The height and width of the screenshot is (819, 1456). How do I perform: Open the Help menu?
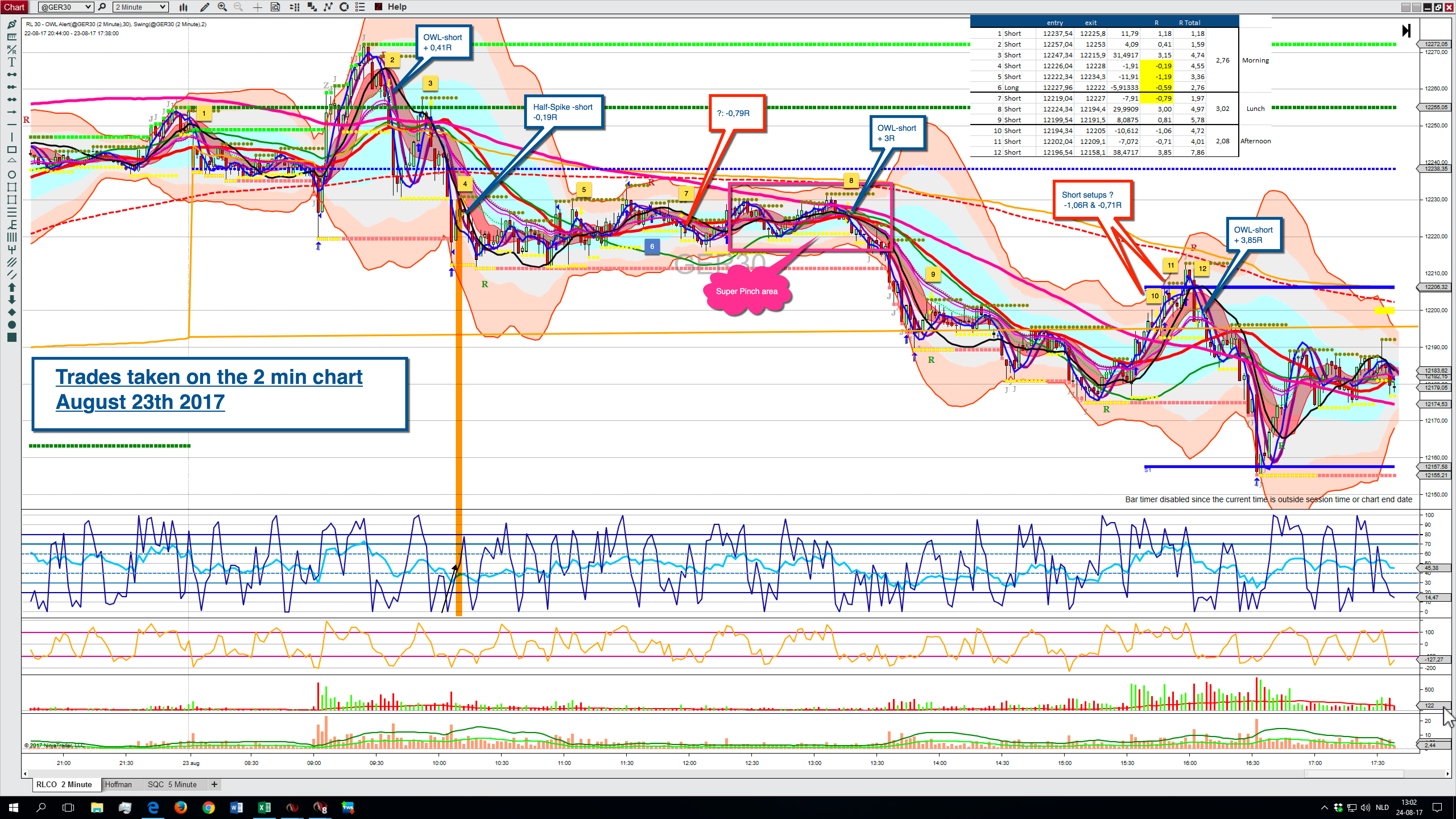pyautogui.click(x=397, y=7)
